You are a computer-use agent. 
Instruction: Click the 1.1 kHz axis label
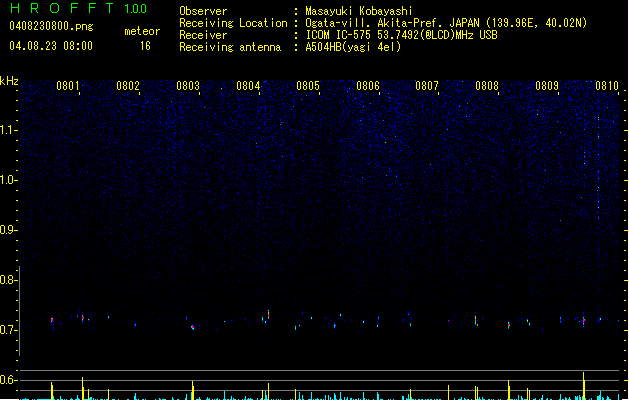point(8,130)
